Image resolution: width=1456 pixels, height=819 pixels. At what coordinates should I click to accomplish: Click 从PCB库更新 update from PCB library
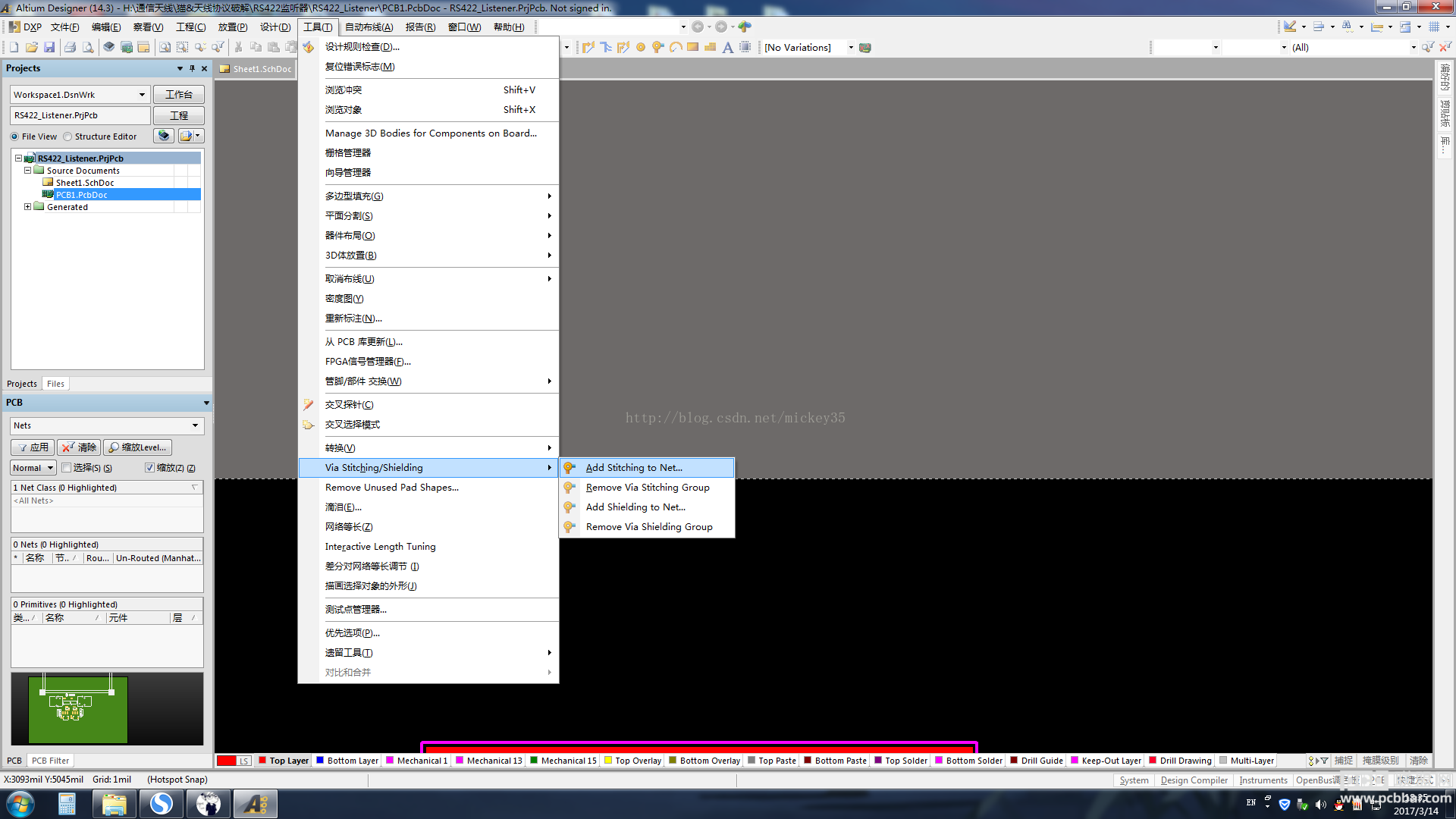click(x=363, y=341)
